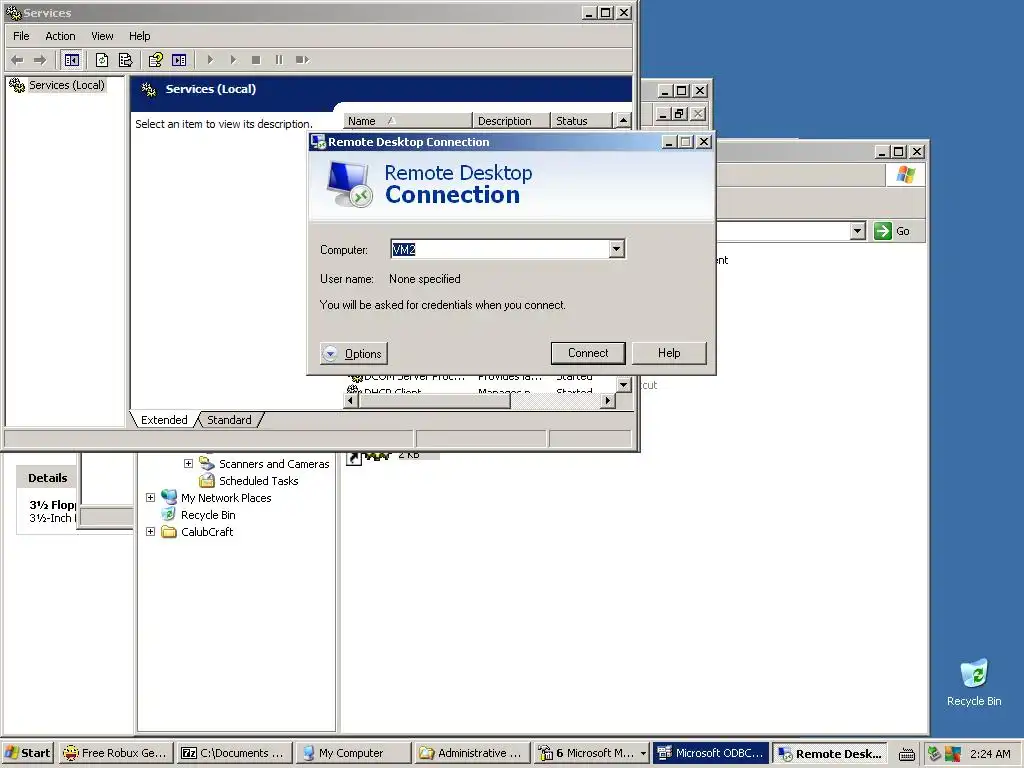Open the Action menu in Services
Viewport: 1024px width, 768px height.
[x=60, y=36]
